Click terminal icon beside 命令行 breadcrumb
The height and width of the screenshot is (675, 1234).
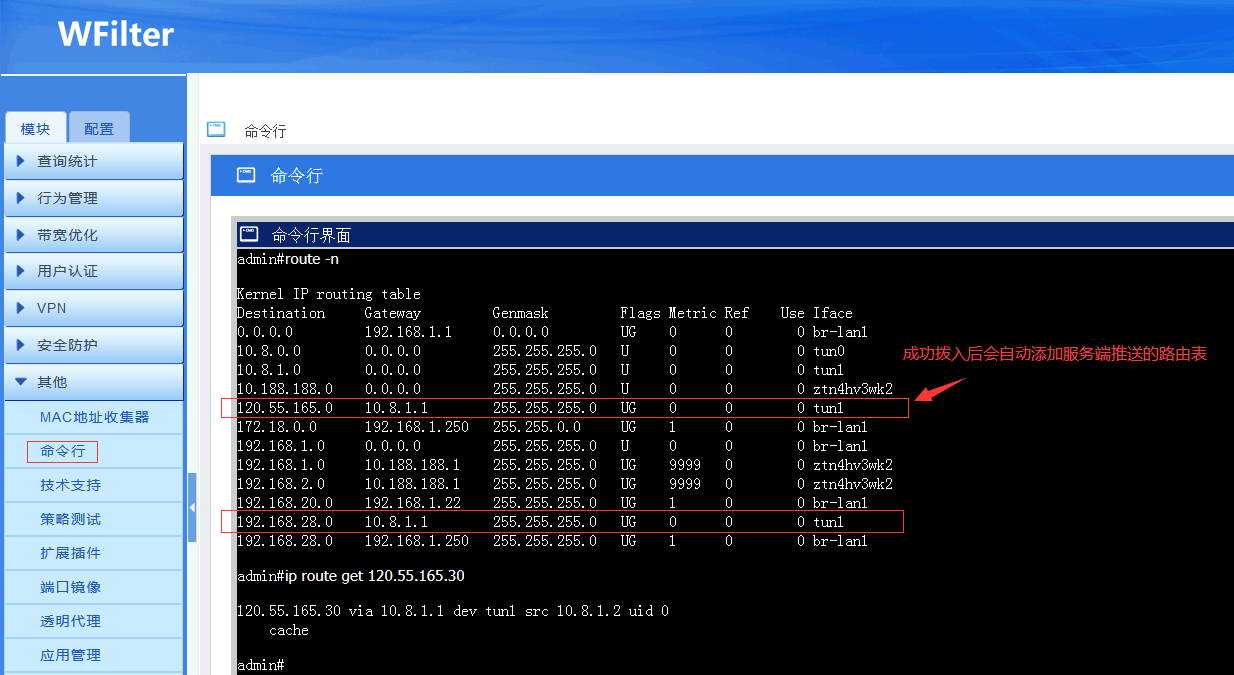216,129
